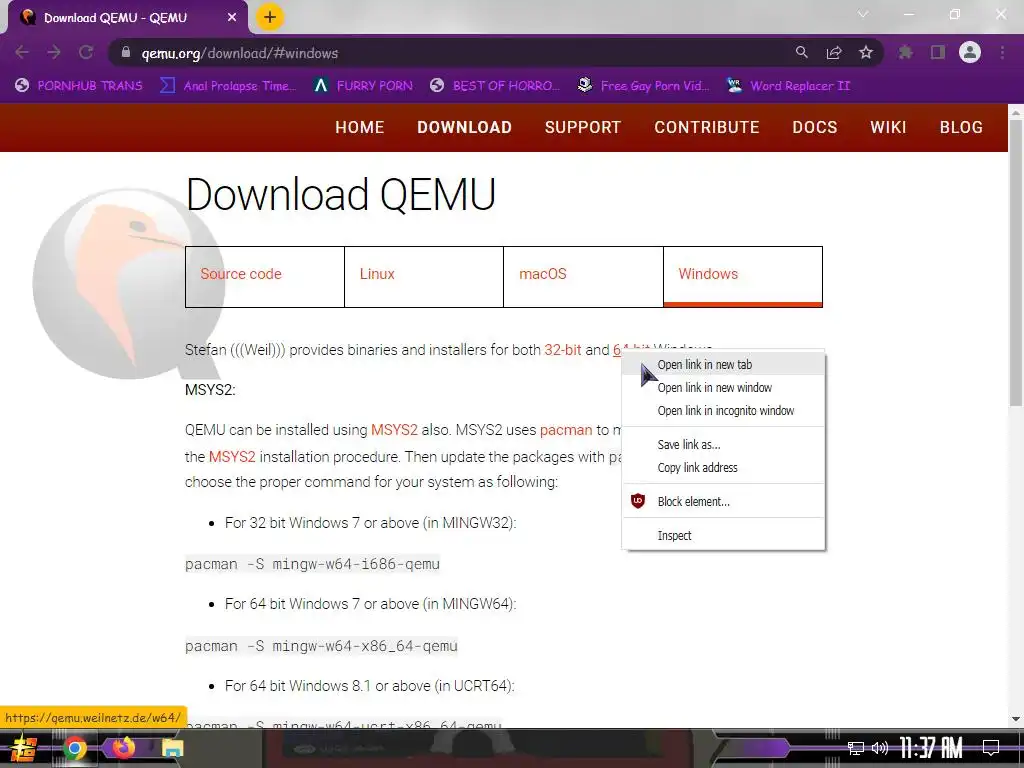Screen dimensions: 1024x768
Task: Choose Block element... from context menu
Action: [724, 501]
